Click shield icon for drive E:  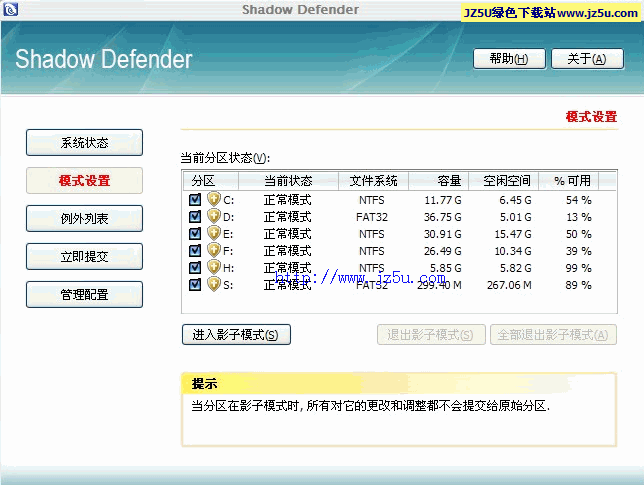[214, 233]
